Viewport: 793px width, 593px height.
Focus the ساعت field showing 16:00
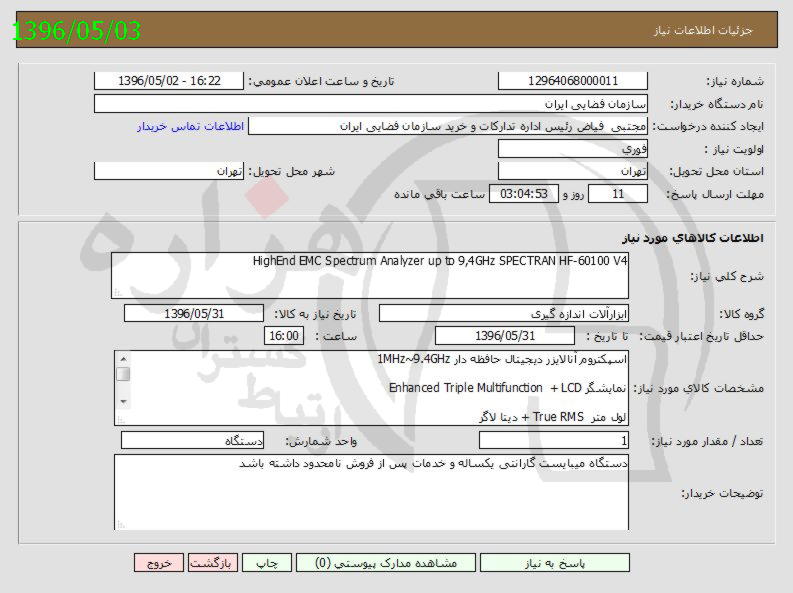coord(283,336)
